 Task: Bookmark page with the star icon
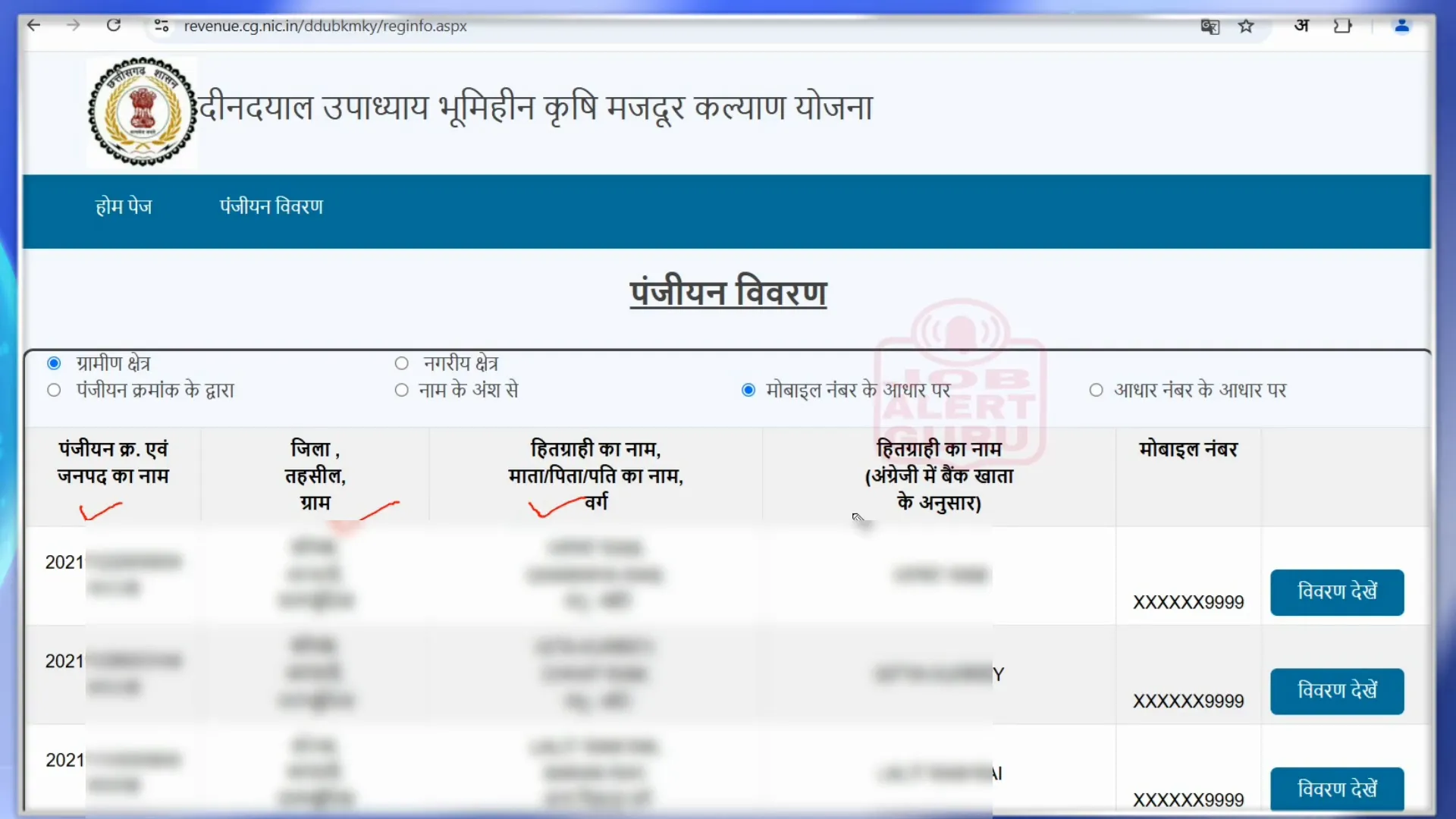tap(1246, 27)
